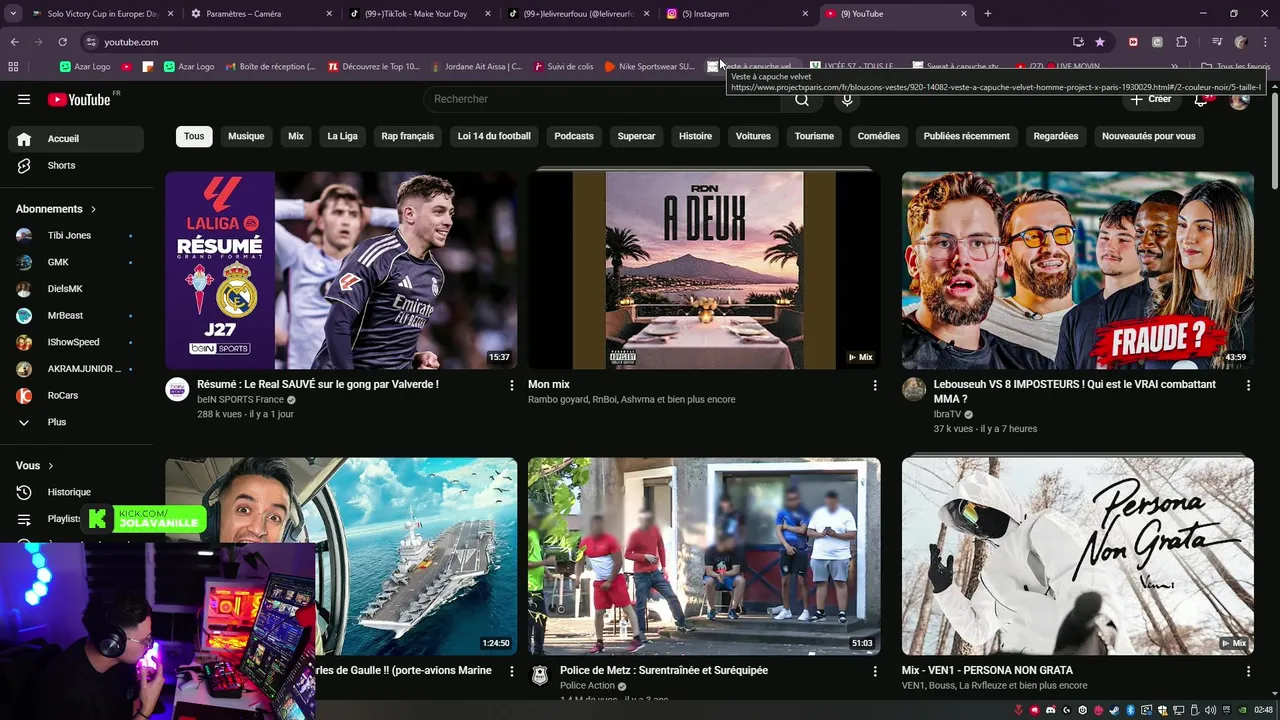Open IShowSpeed subscription channel

[76, 342]
